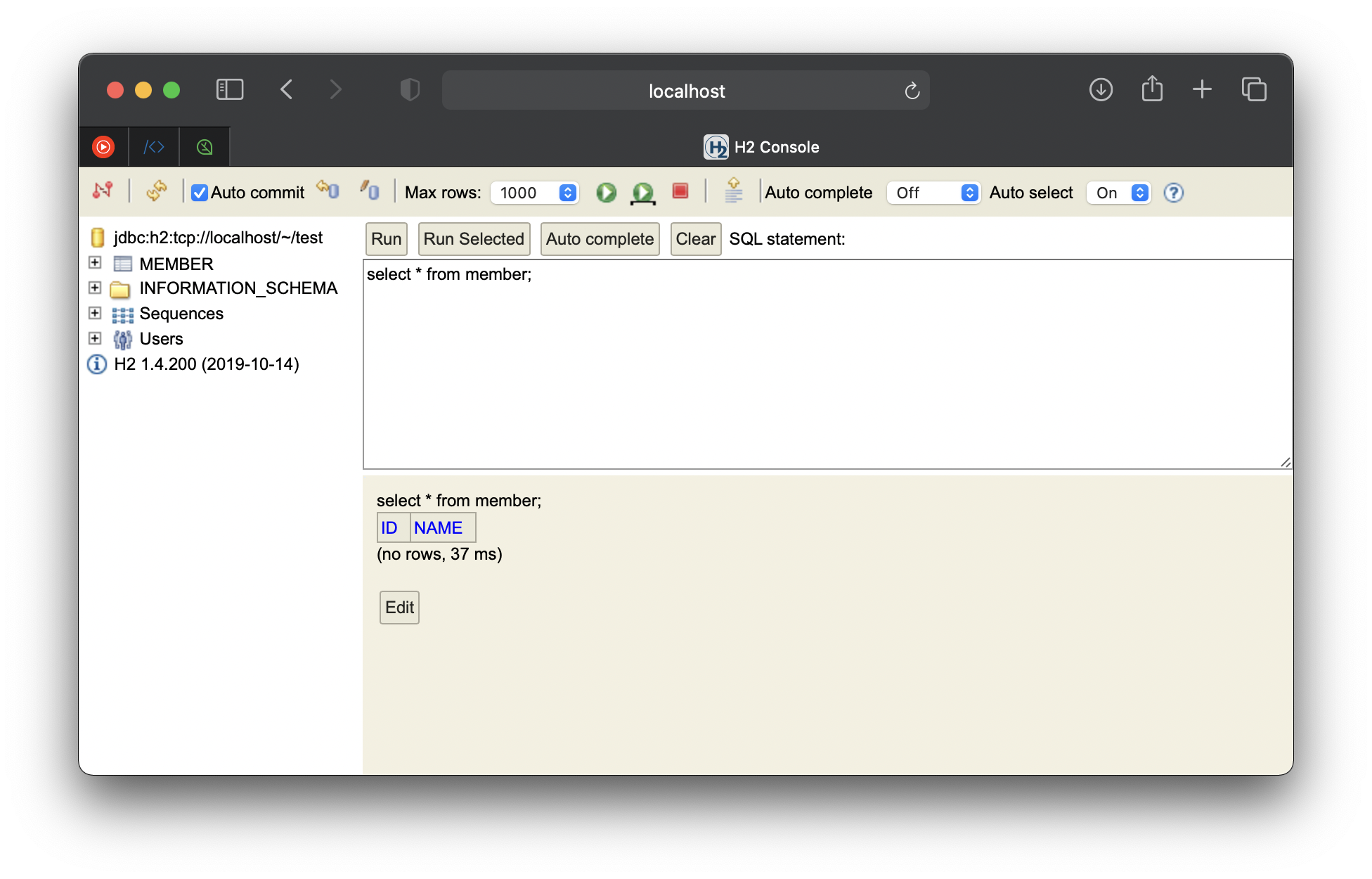Disconnect from the database connection
Screen dimensions: 1372x879
pyautogui.click(x=103, y=191)
